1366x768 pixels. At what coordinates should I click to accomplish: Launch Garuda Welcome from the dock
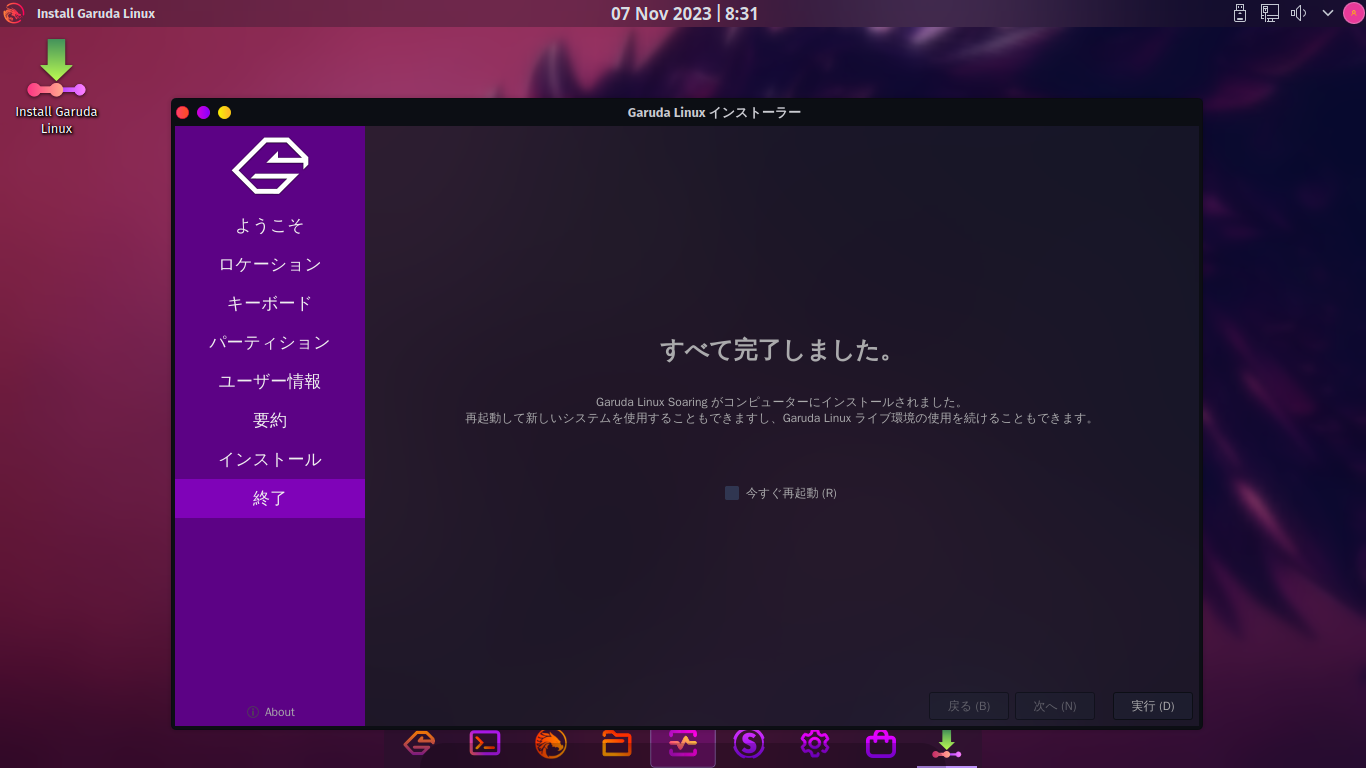419,743
